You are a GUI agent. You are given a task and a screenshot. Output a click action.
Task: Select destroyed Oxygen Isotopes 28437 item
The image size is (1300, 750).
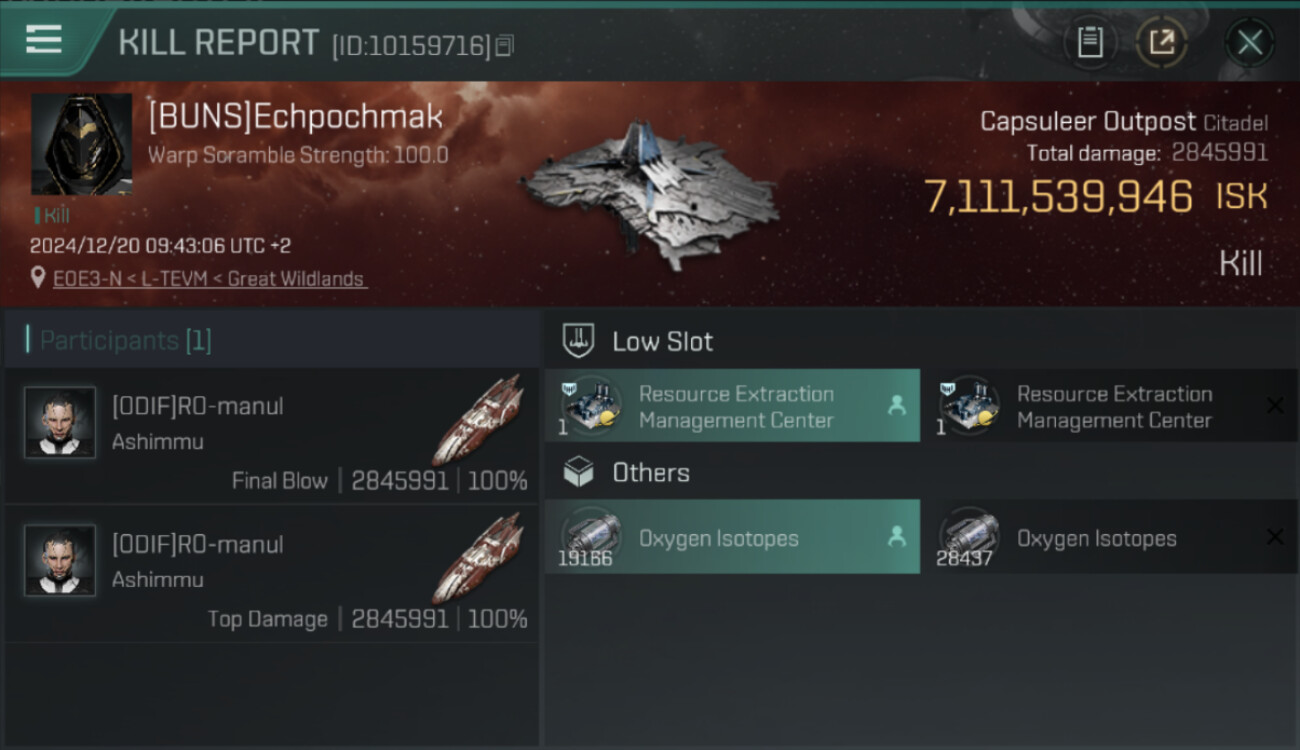point(1111,537)
